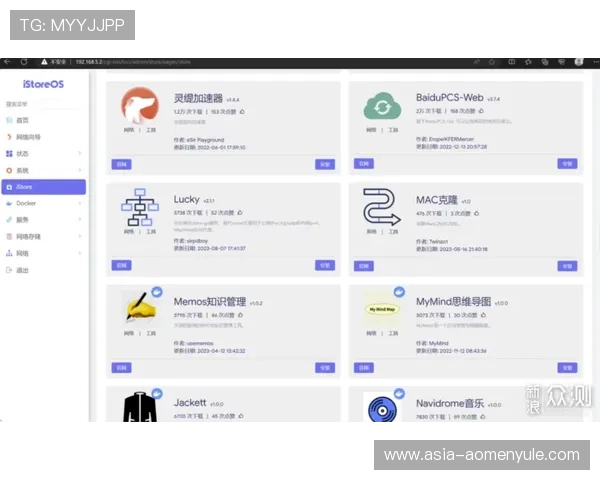
Task: Click the Docker badge on MyMind思维导图
Action: (x=399, y=292)
